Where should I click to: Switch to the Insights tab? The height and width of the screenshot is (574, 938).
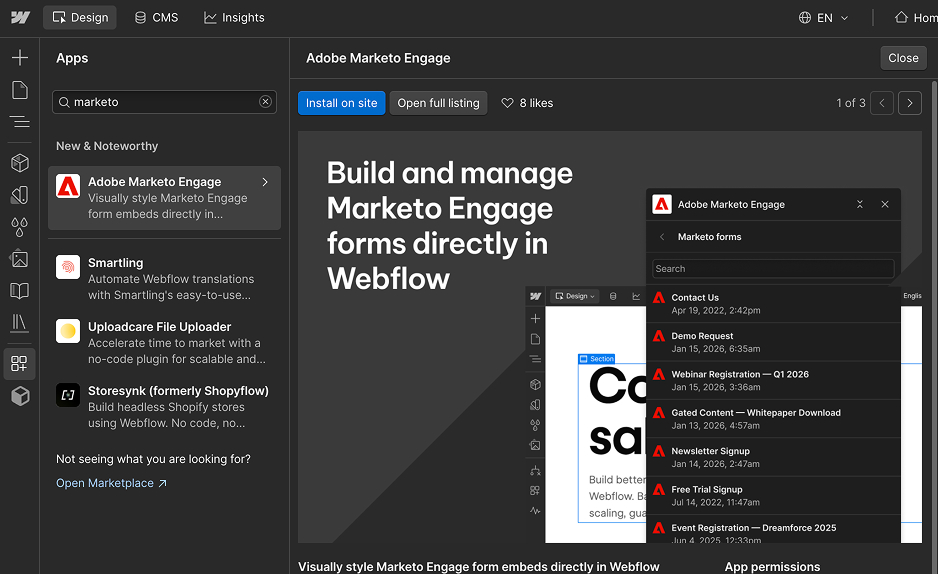tap(234, 17)
